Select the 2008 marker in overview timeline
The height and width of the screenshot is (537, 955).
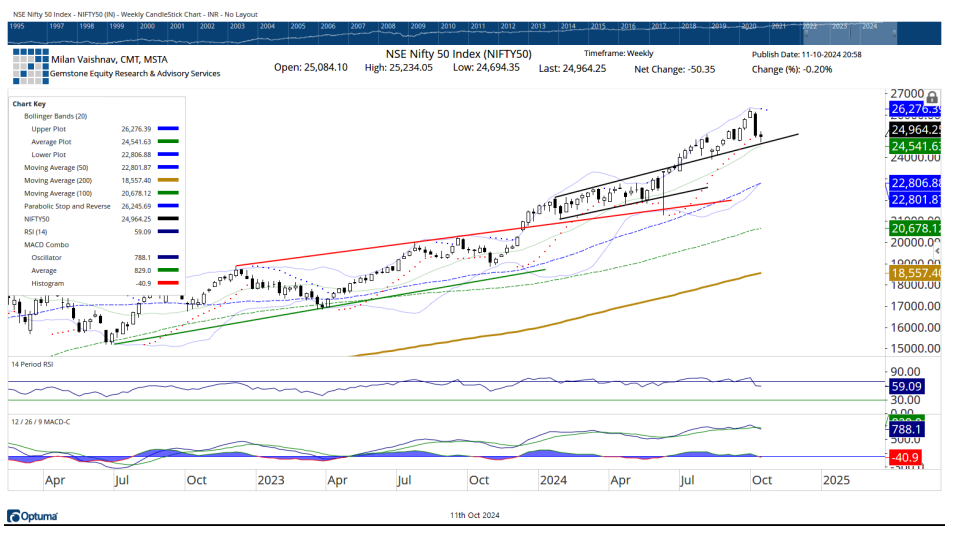(x=388, y=26)
